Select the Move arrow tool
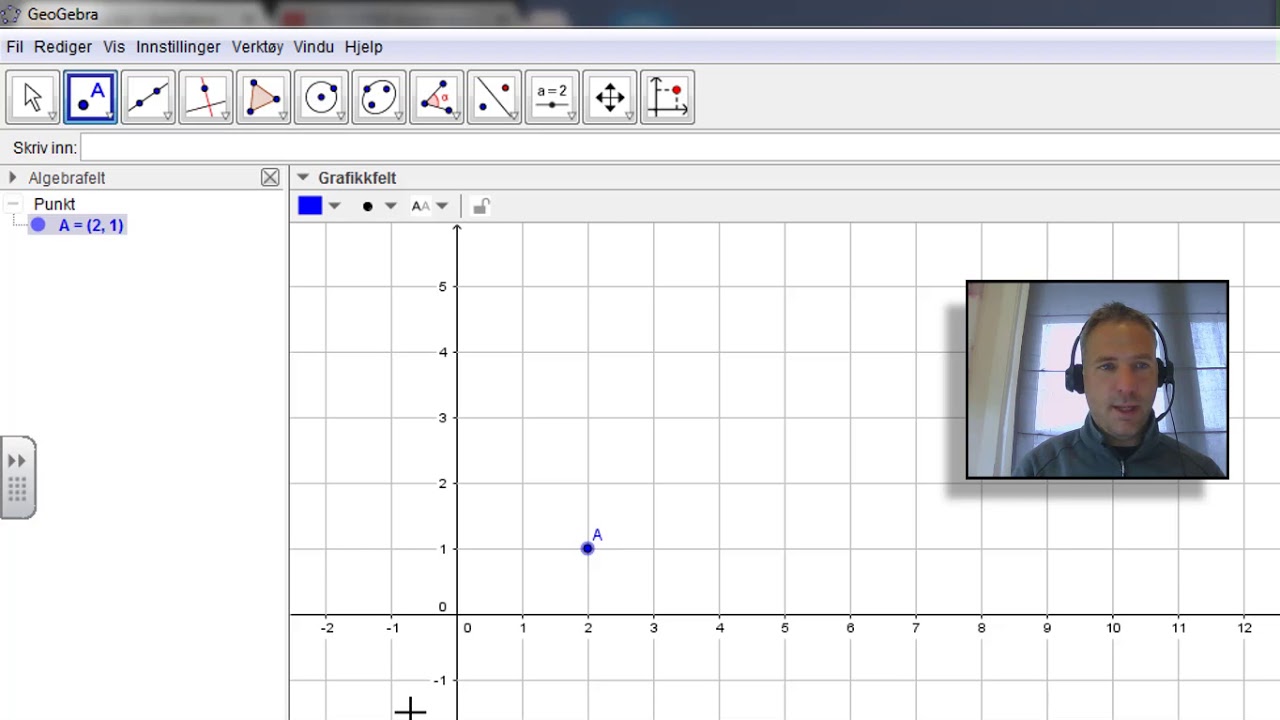This screenshot has height=720, width=1280. pyautogui.click(x=33, y=97)
